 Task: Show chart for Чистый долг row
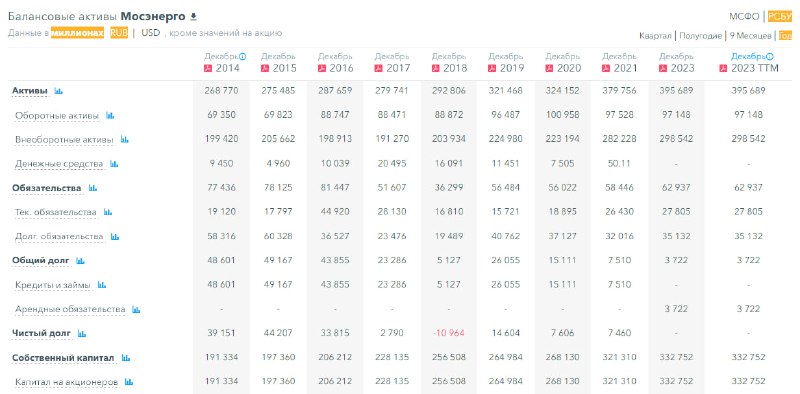pos(82,333)
